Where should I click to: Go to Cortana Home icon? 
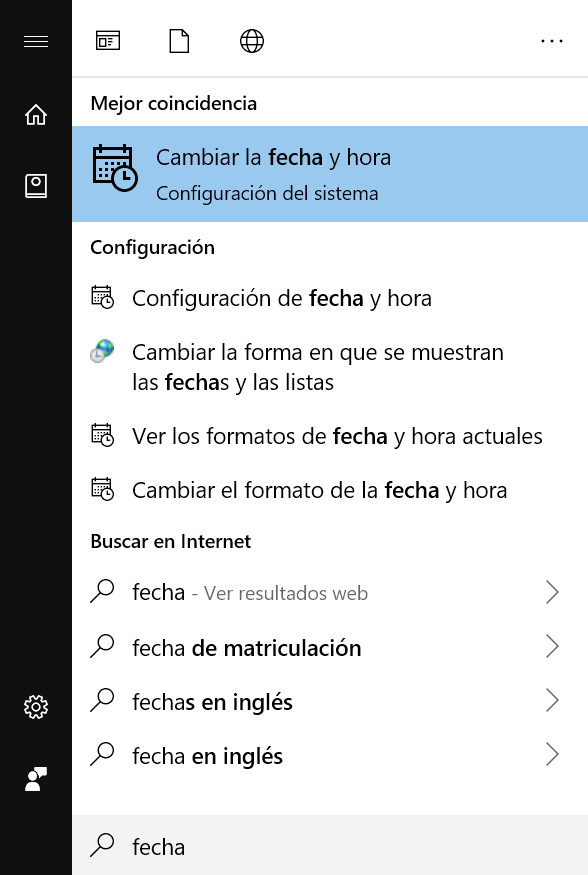coord(36,114)
